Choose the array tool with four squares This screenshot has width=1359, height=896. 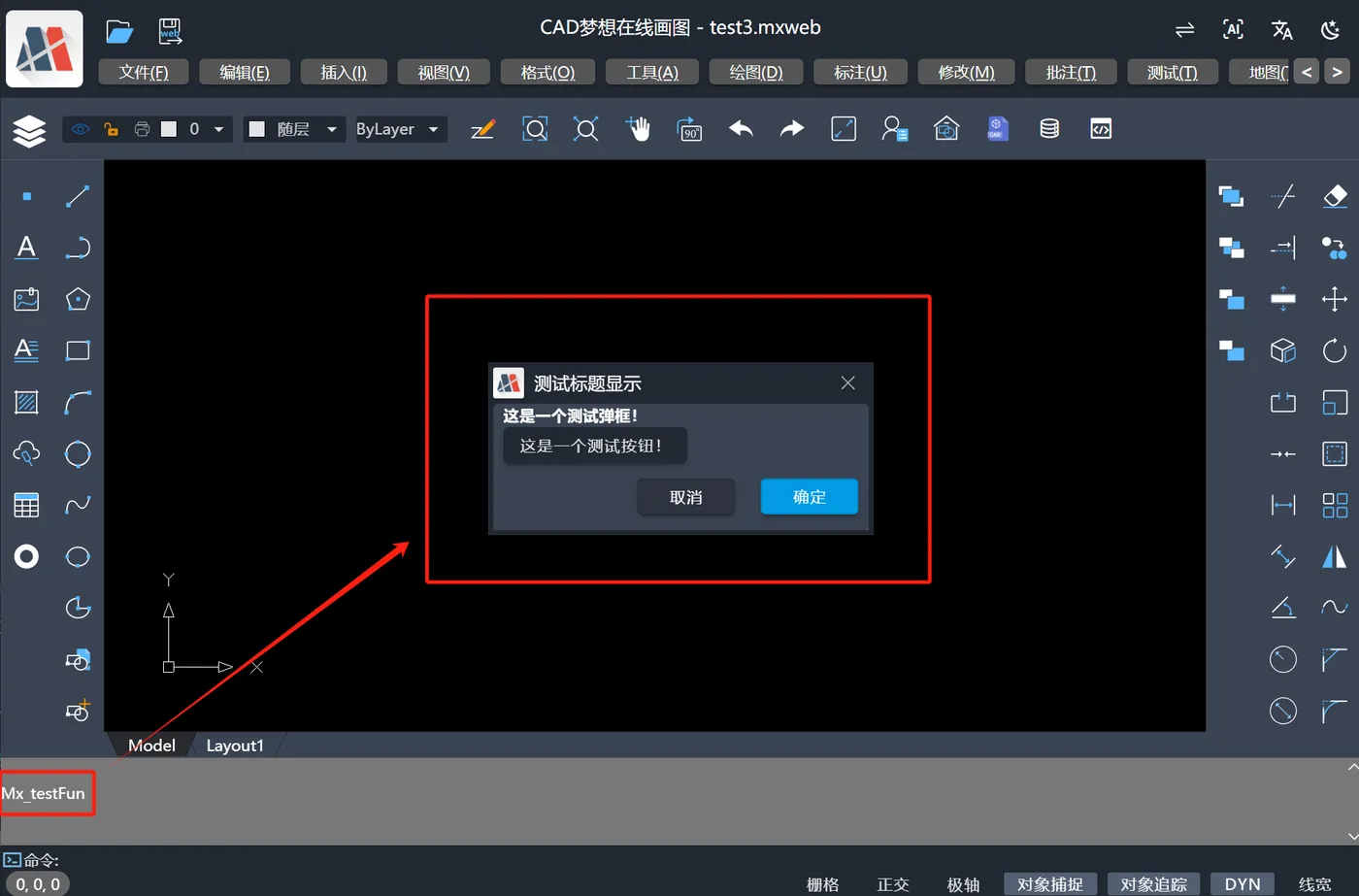tap(1335, 505)
